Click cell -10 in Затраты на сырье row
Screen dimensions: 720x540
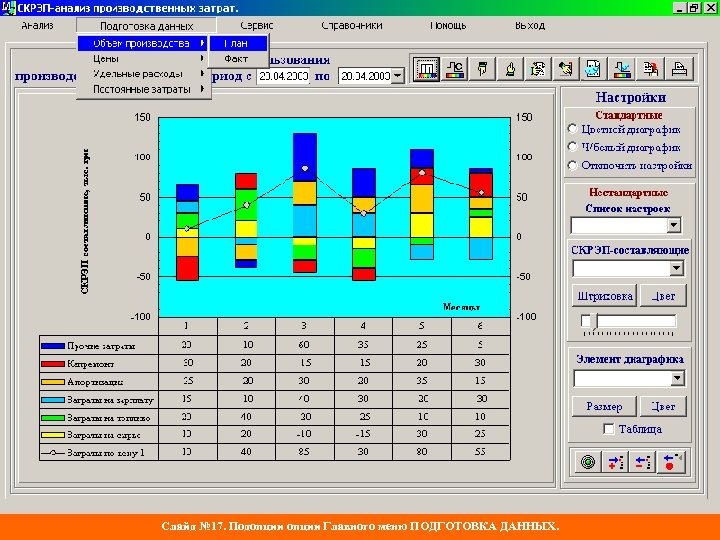coord(304,434)
